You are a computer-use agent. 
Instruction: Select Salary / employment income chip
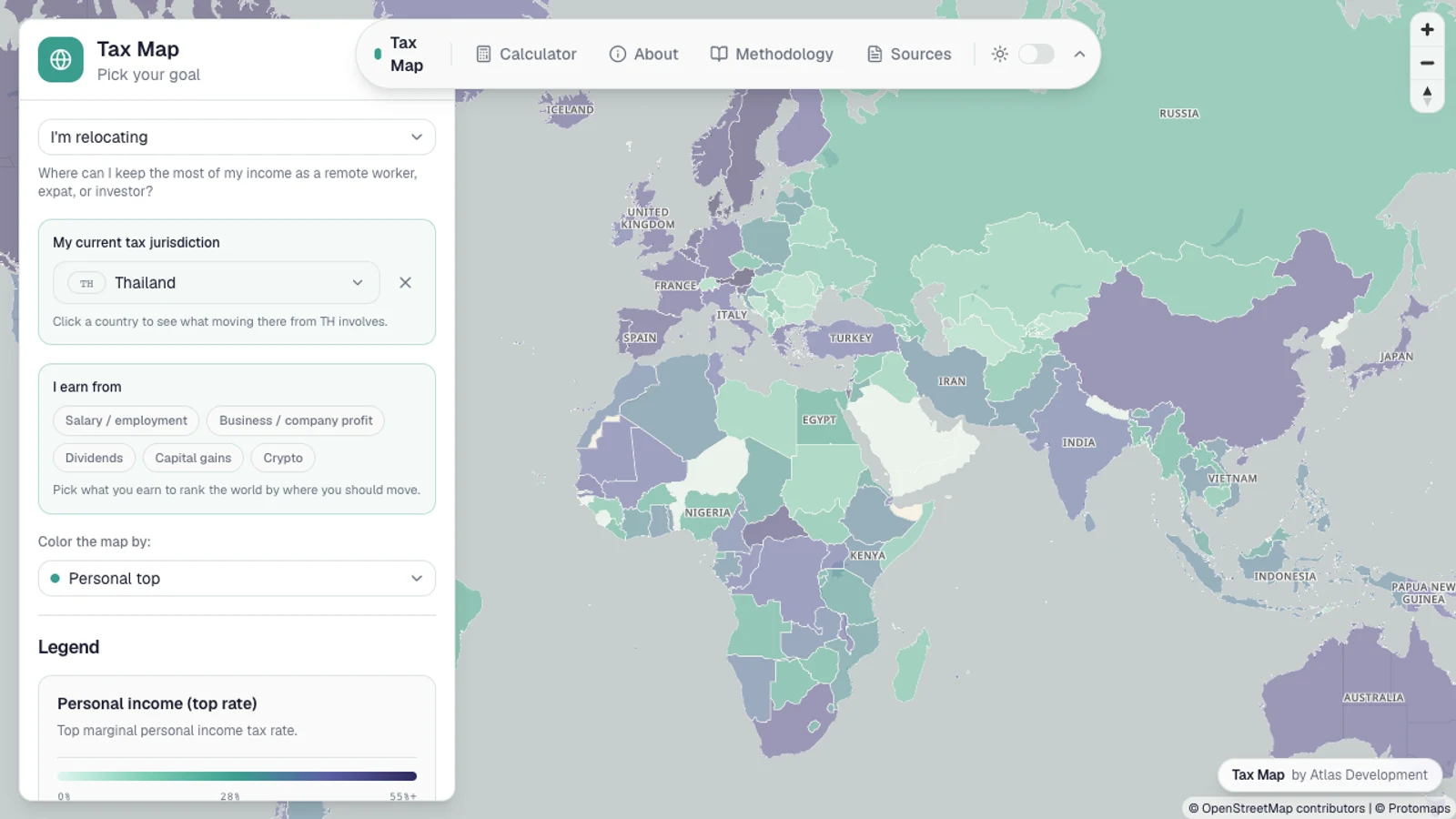(126, 420)
